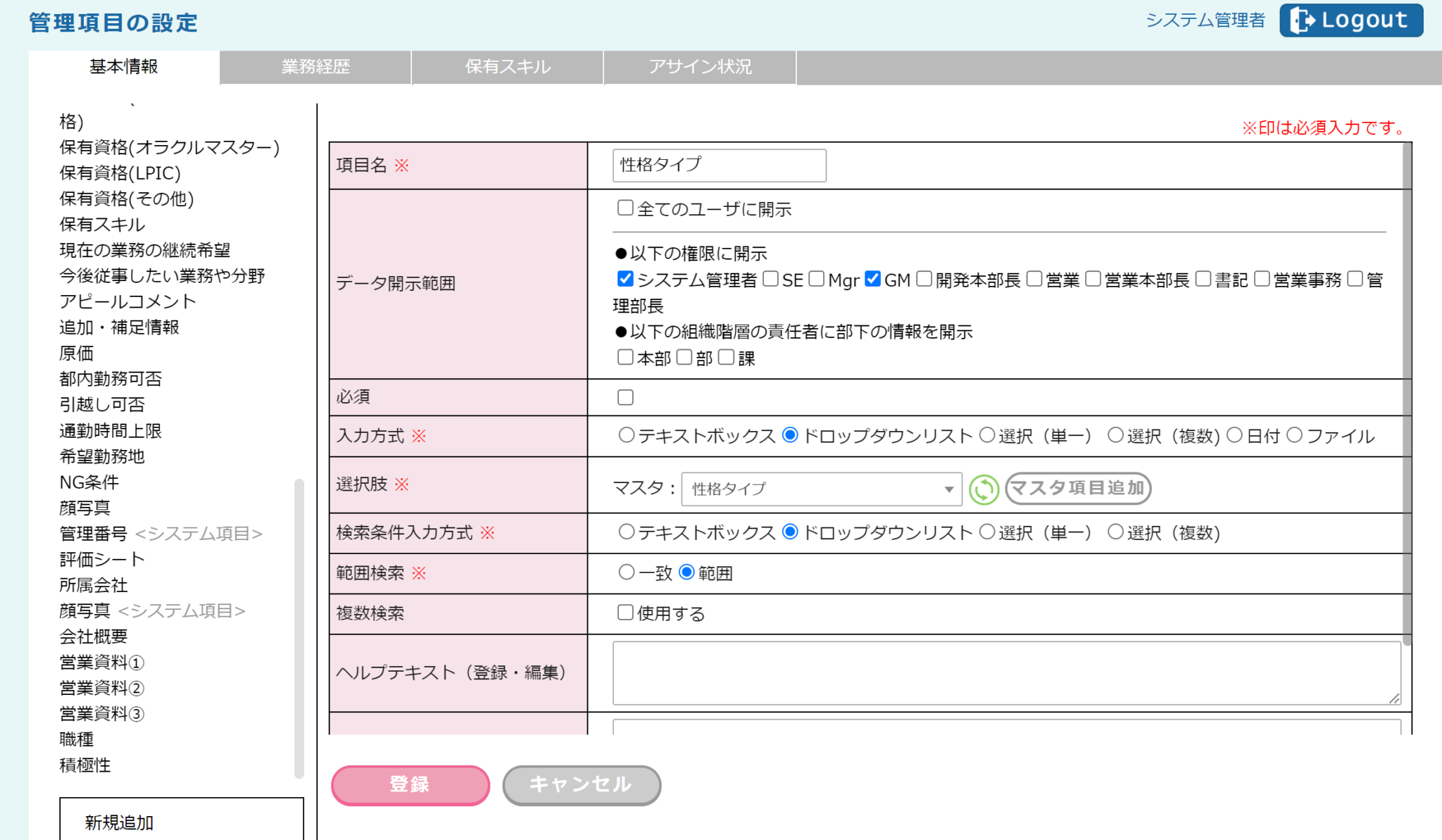Click the キャンセル button
This screenshot has height=840, width=1442.
tap(582, 784)
